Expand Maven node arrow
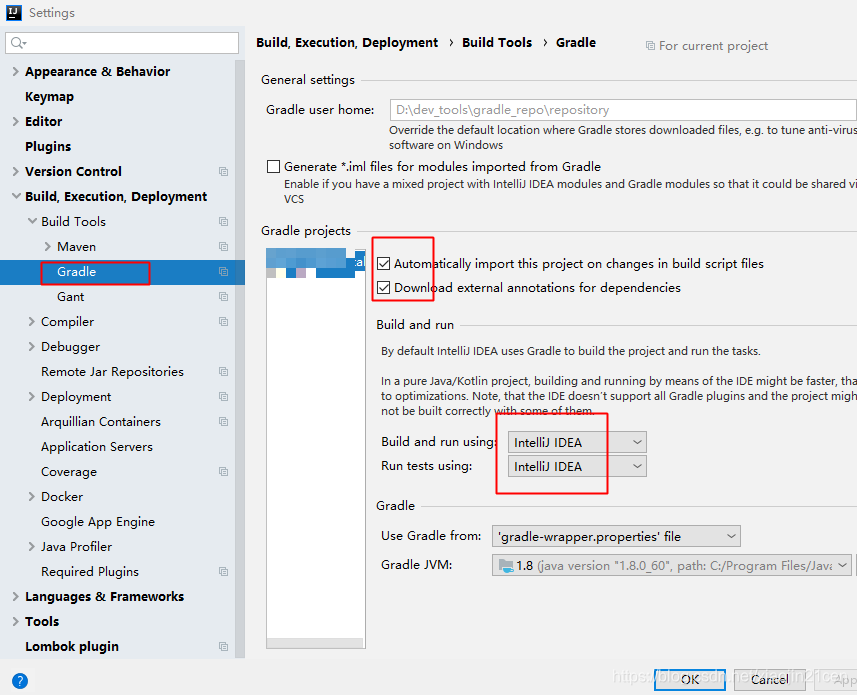Viewport: 857px width, 695px height. [x=48, y=246]
